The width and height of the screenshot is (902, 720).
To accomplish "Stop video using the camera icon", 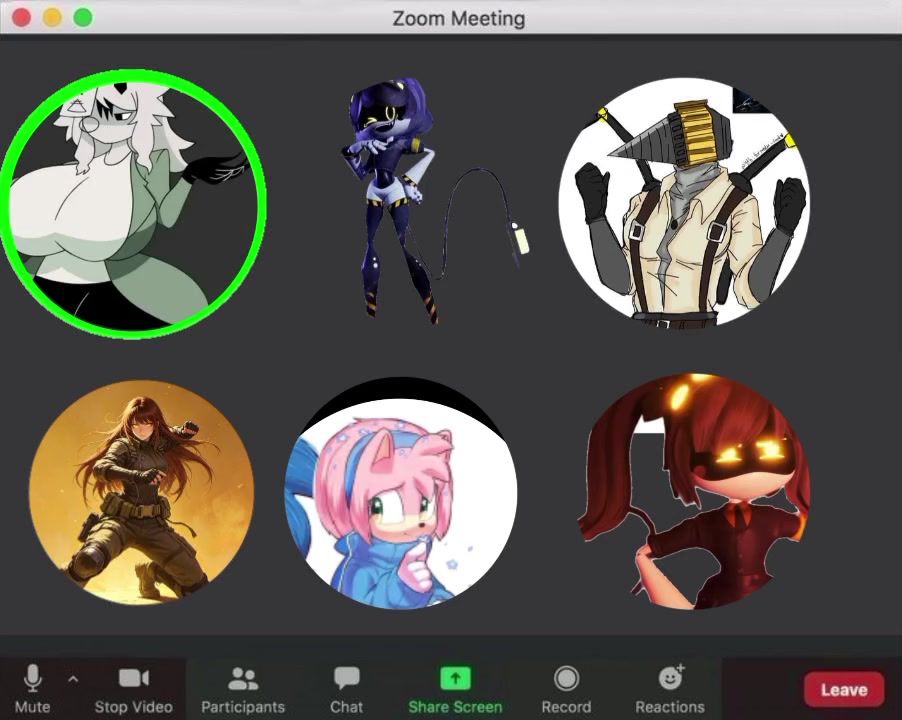I will point(133,688).
